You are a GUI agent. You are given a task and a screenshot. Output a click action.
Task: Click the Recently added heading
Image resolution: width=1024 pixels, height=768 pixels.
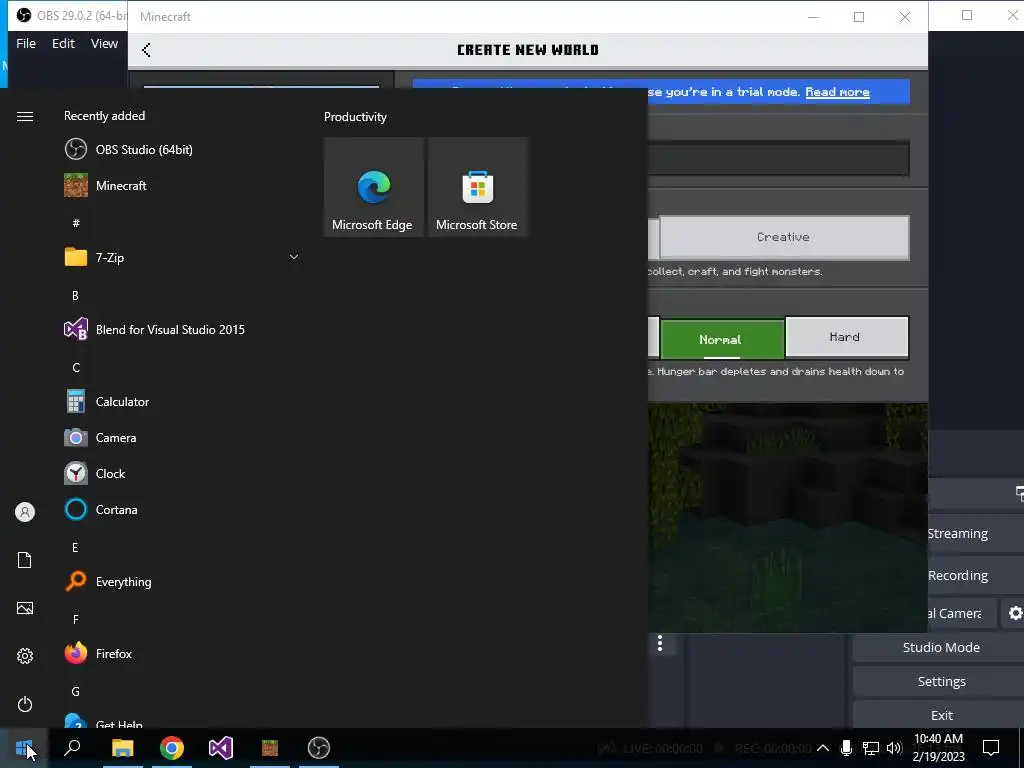tap(104, 116)
